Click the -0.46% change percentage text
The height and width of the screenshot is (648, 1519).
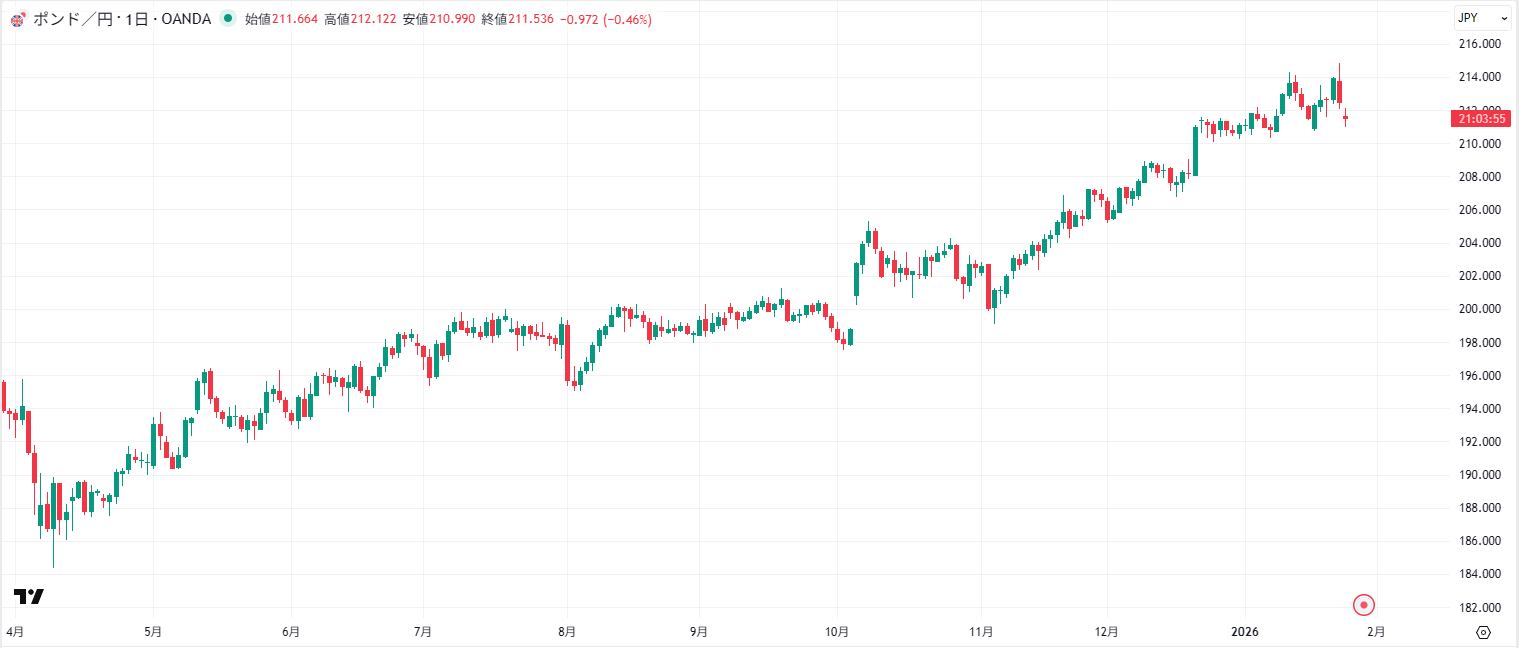click(x=626, y=18)
